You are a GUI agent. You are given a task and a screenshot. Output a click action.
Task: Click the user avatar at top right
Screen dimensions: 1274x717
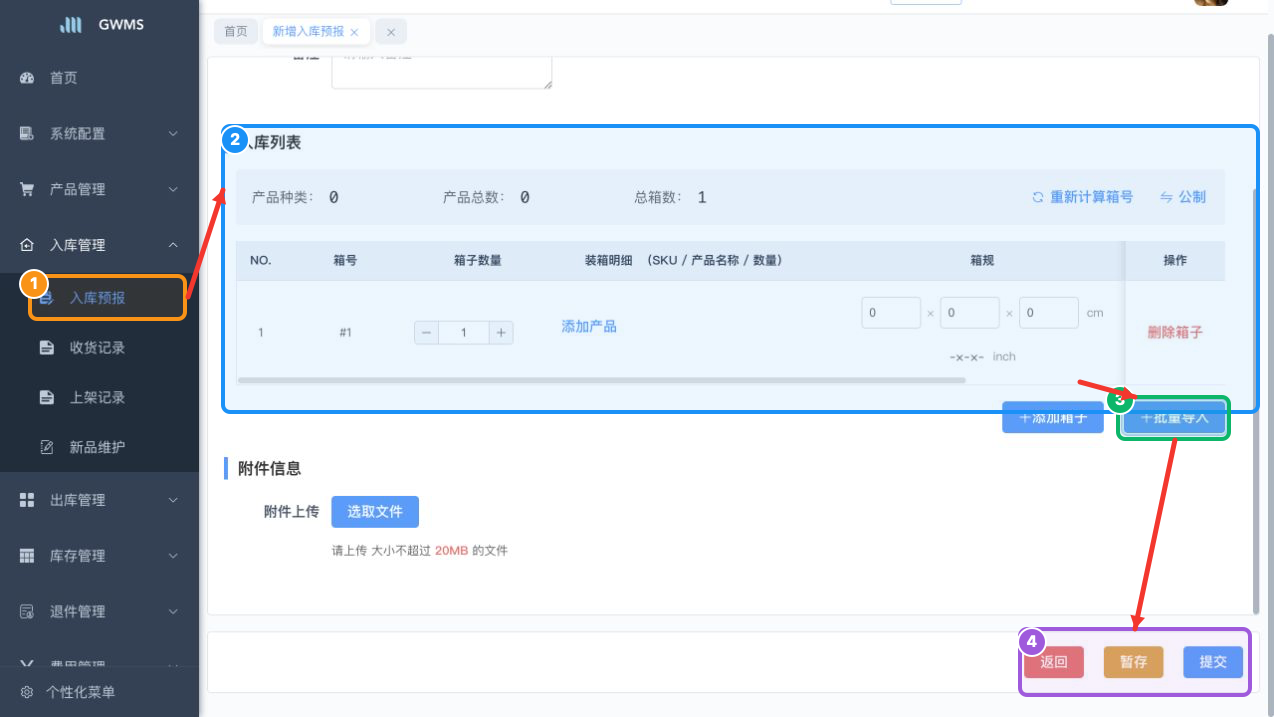pyautogui.click(x=1211, y=2)
